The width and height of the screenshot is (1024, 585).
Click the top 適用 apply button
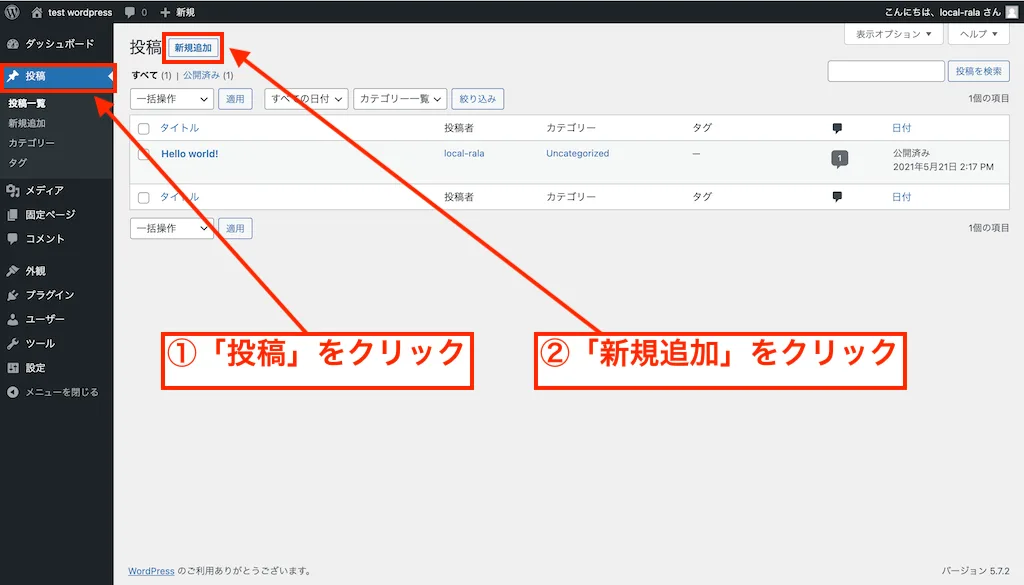(235, 99)
